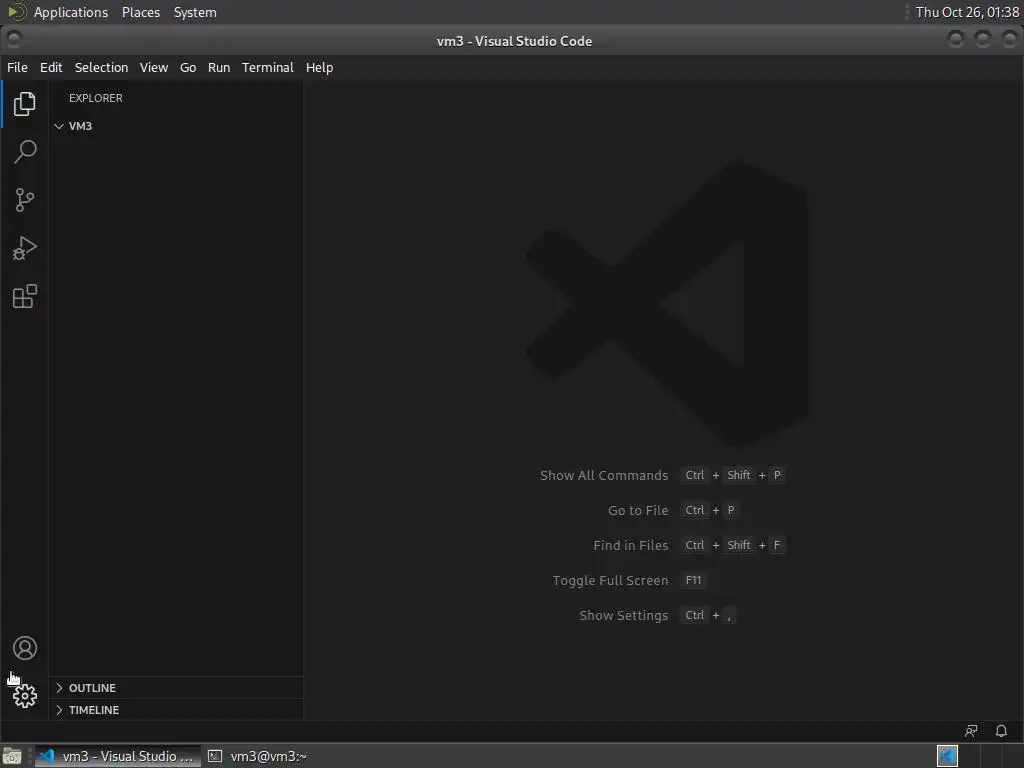Open the Explorer view in activity bar

[x=25, y=104]
